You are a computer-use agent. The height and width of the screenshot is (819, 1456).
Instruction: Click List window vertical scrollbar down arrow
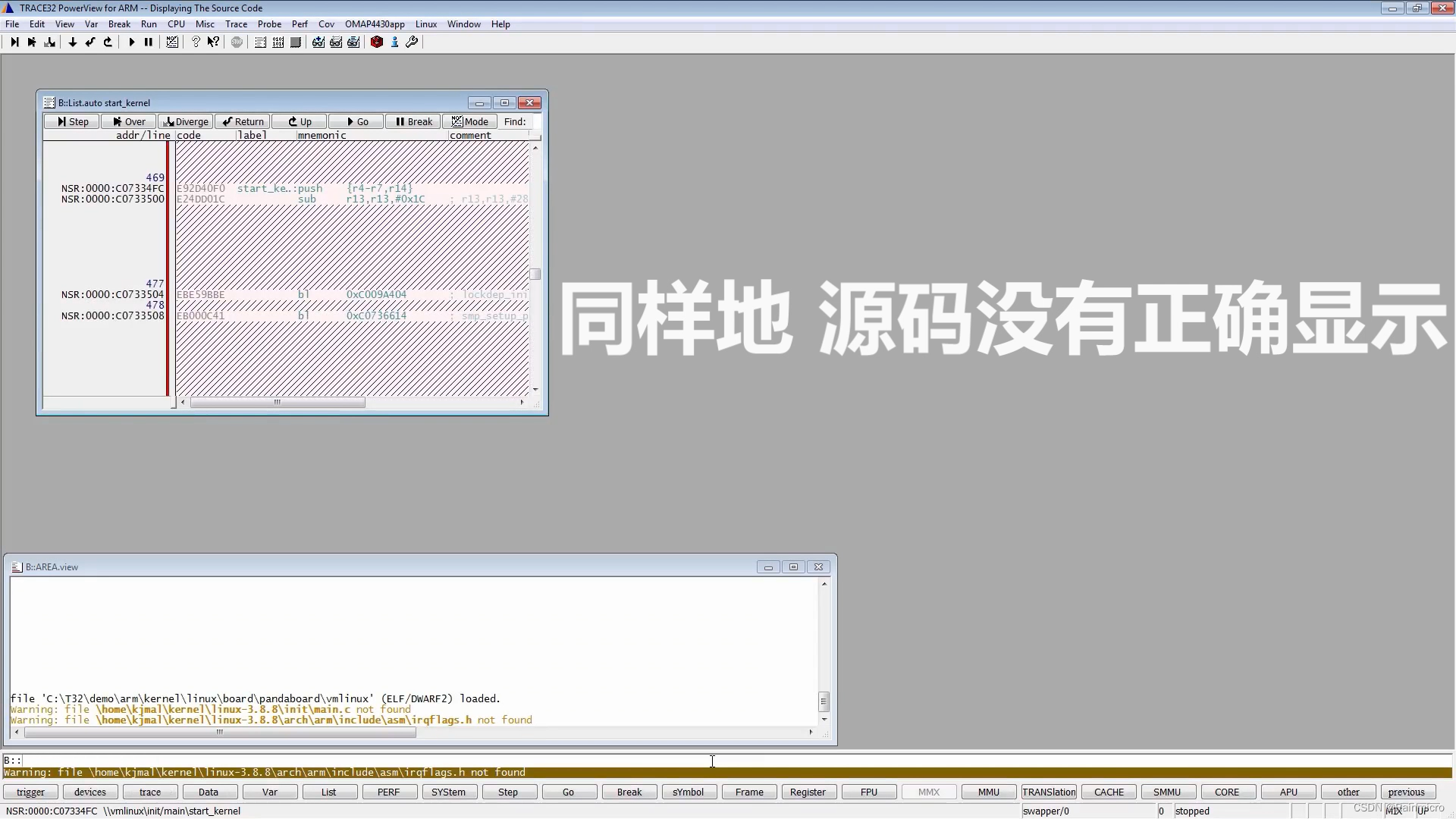pyautogui.click(x=535, y=389)
